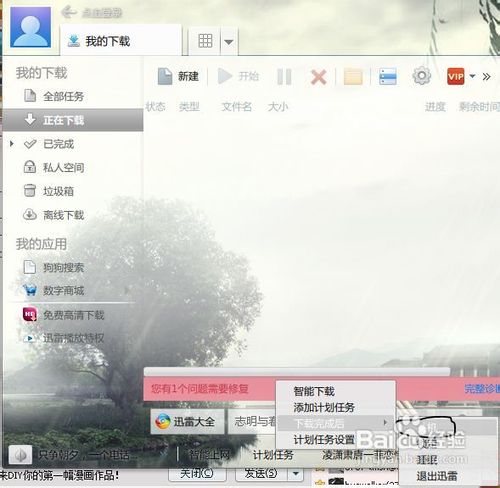Toggle the blue list detail view icon
The image size is (500, 488).
(x=388, y=77)
